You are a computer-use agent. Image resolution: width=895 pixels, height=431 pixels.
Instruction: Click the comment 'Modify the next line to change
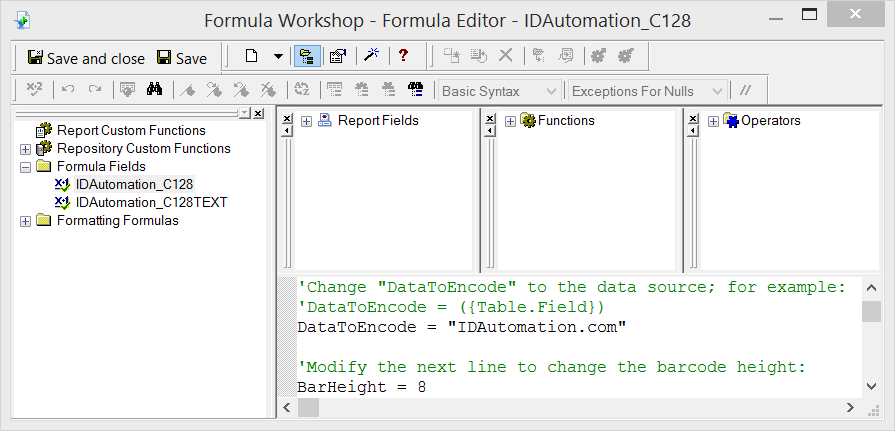point(551,368)
